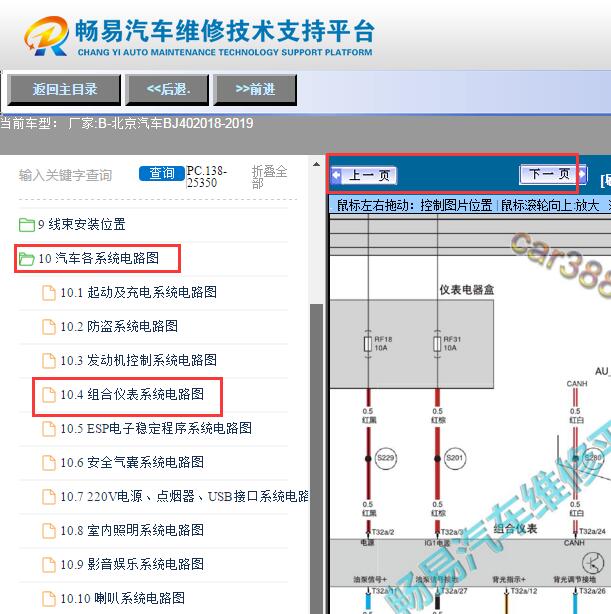Click the document icon beside 10.2 防盗系统

point(49,327)
